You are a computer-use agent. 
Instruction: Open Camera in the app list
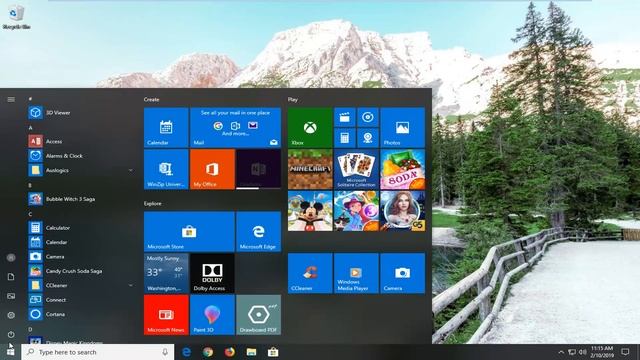tap(81, 256)
